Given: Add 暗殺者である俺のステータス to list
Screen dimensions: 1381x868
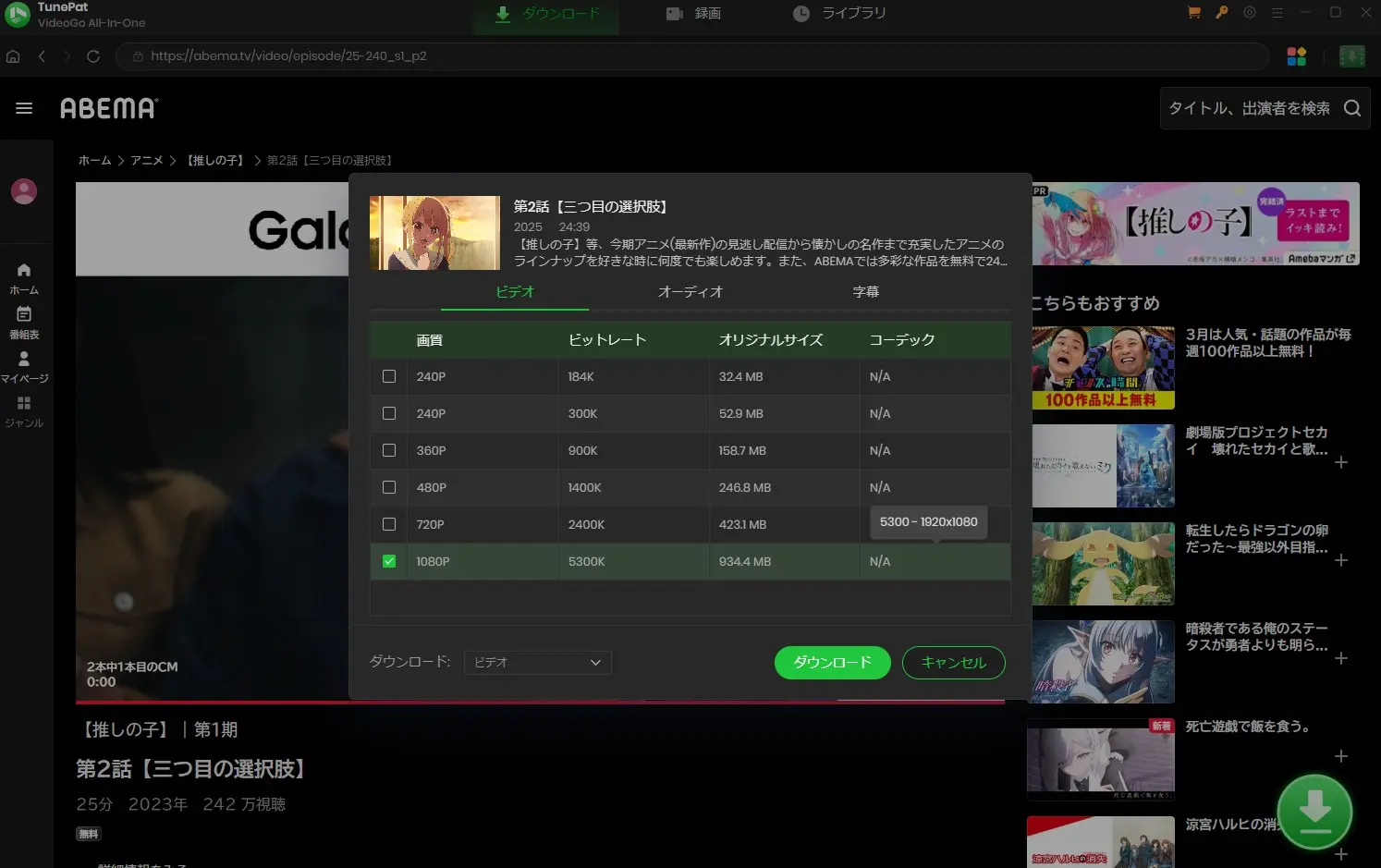Looking at the screenshot, I should tap(1341, 658).
